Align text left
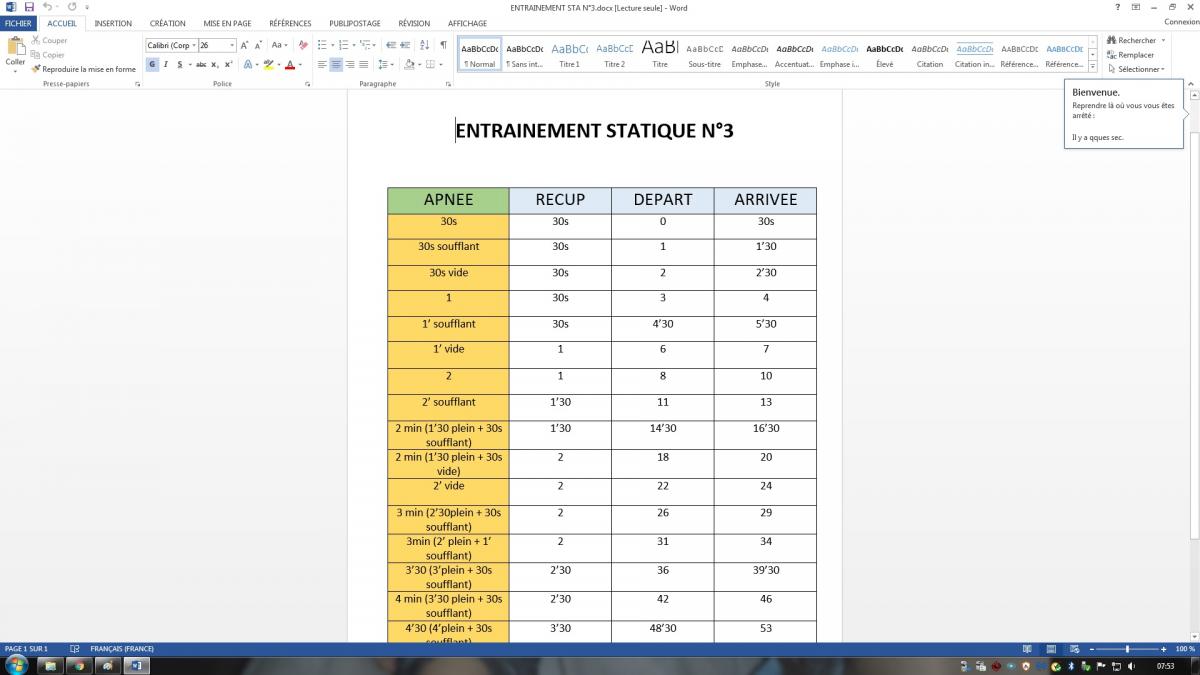1200x675 pixels. (322, 64)
